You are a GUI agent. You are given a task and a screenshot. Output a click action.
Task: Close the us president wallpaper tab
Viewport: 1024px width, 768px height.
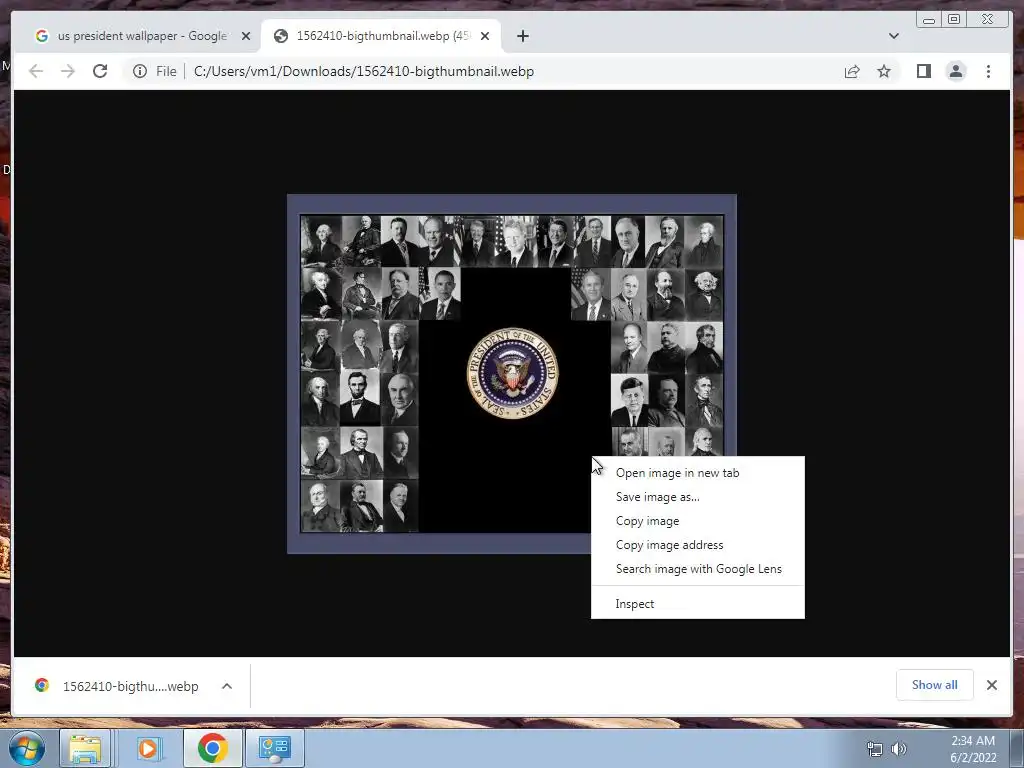coord(246,36)
